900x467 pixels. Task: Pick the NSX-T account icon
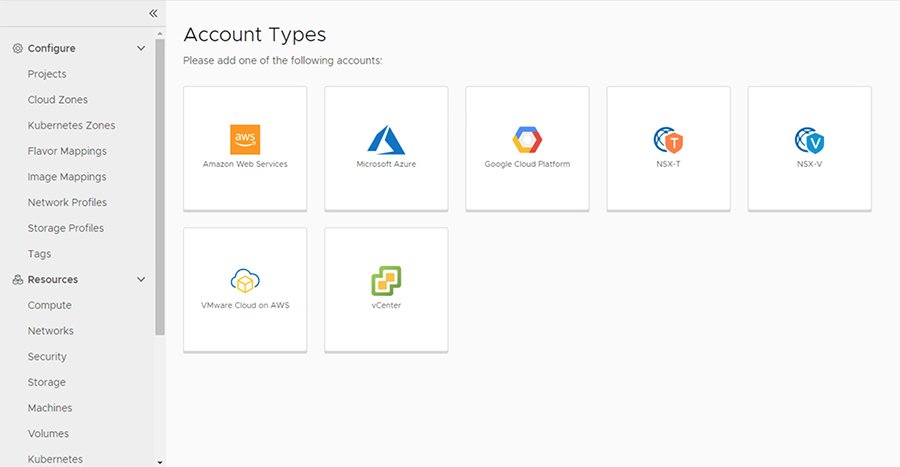point(668,140)
